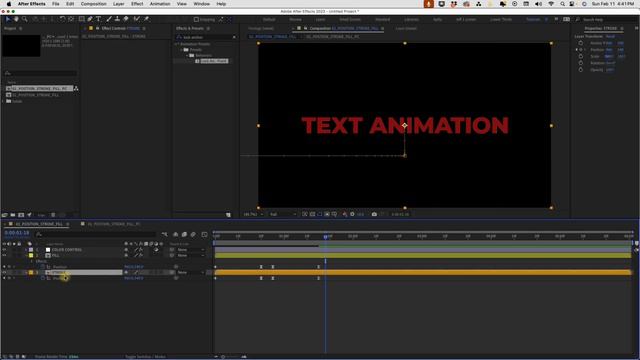Click the Scale stopwatch in Properties panel
640x360 pixels.
click(581, 56)
